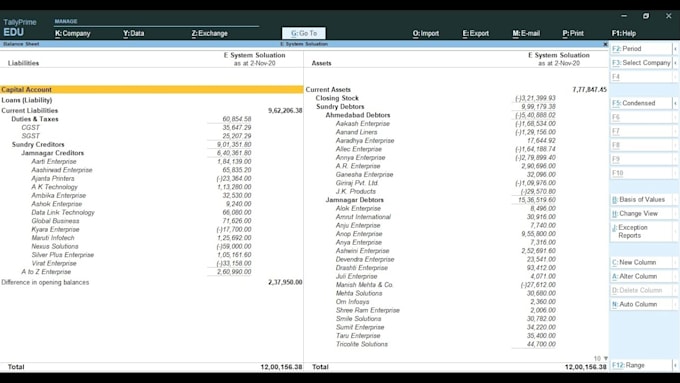Open the M: E-mail menu

click(x=526, y=33)
